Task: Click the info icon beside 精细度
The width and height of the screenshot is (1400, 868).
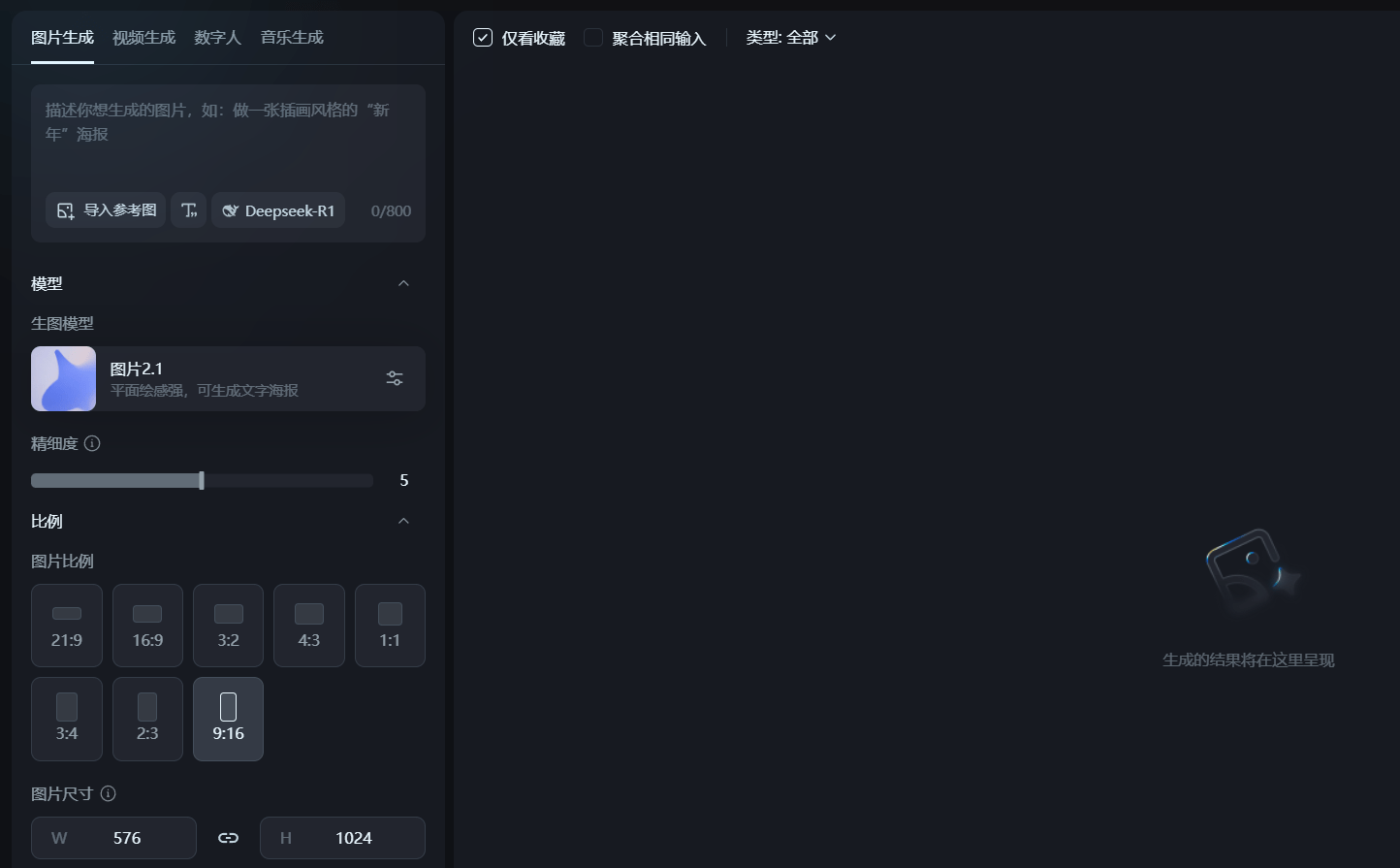Action: tap(92, 443)
